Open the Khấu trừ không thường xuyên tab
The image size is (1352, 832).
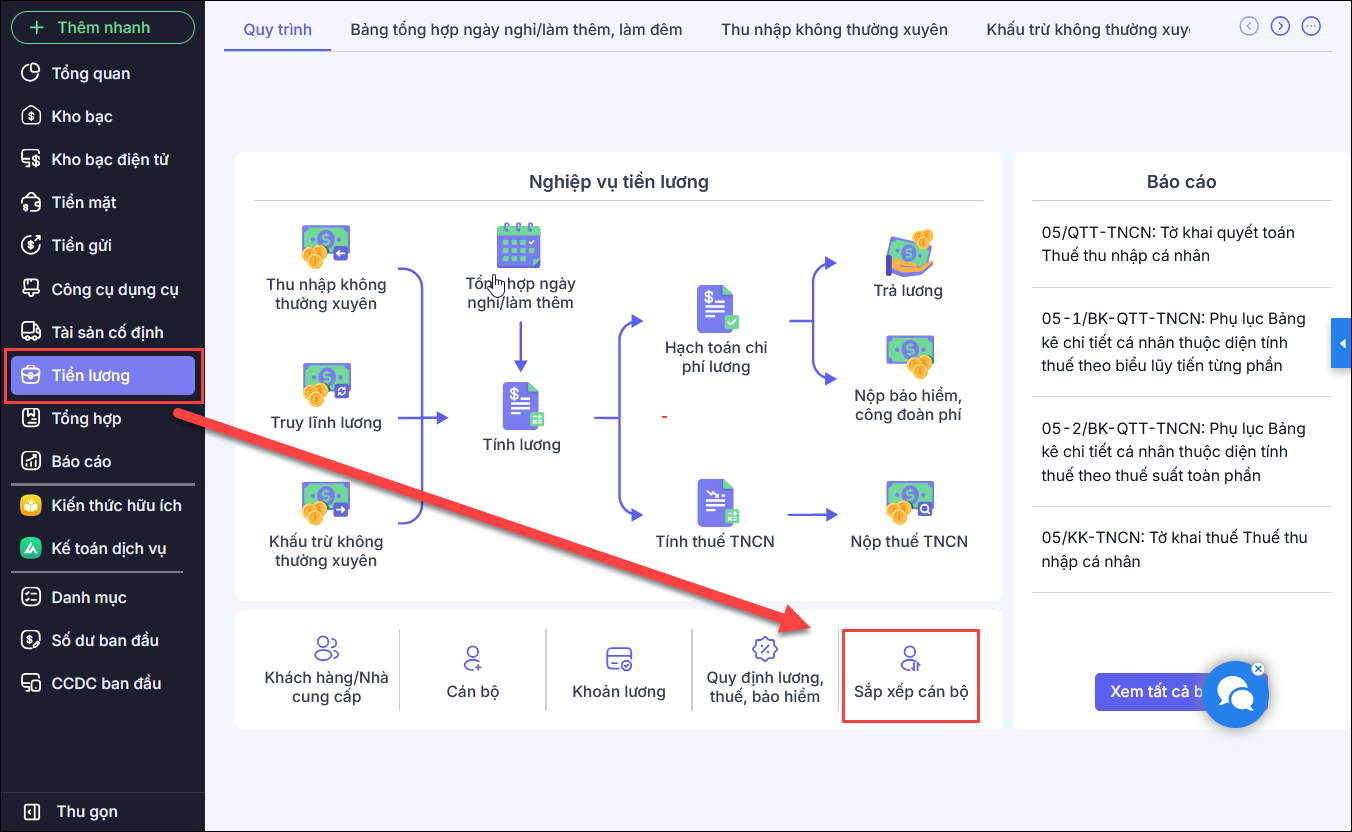click(1088, 29)
